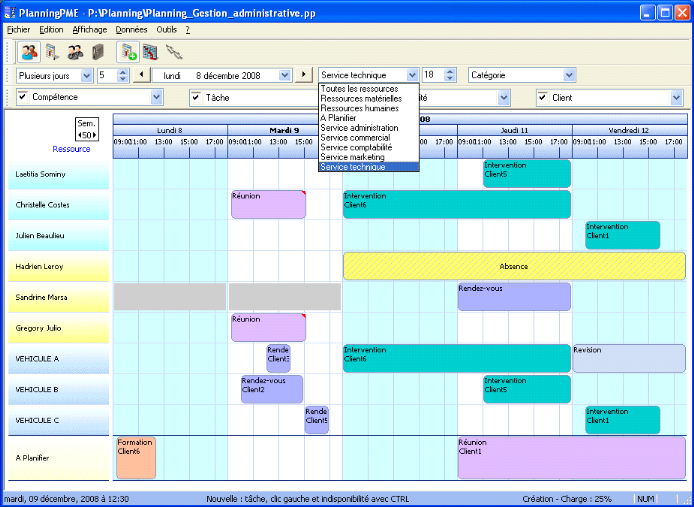Viewport: 694px width, 507px height.
Task: Select the Gregory Julio resource row
Action: tap(58, 328)
